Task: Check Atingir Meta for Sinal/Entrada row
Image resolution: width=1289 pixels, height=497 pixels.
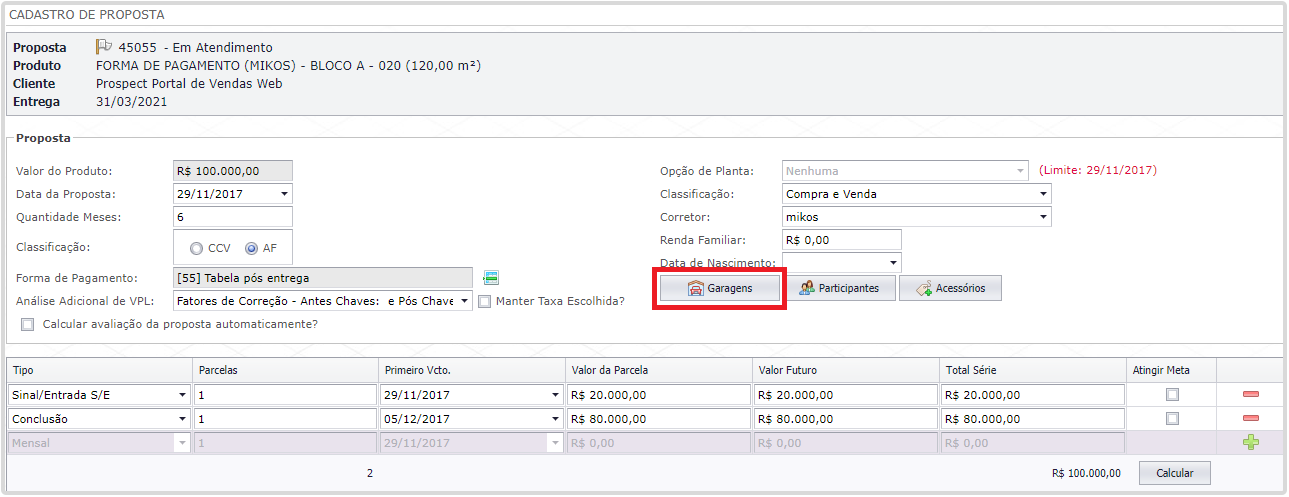Action: [x=1172, y=395]
